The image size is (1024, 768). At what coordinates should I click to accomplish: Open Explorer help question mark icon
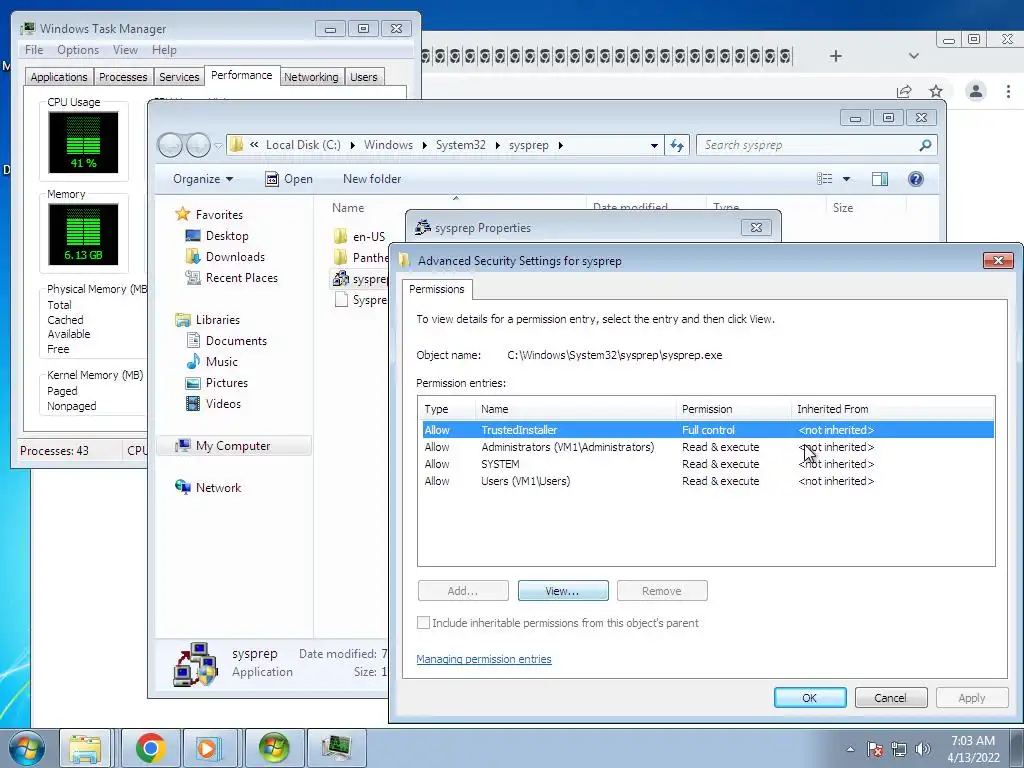[x=916, y=179]
